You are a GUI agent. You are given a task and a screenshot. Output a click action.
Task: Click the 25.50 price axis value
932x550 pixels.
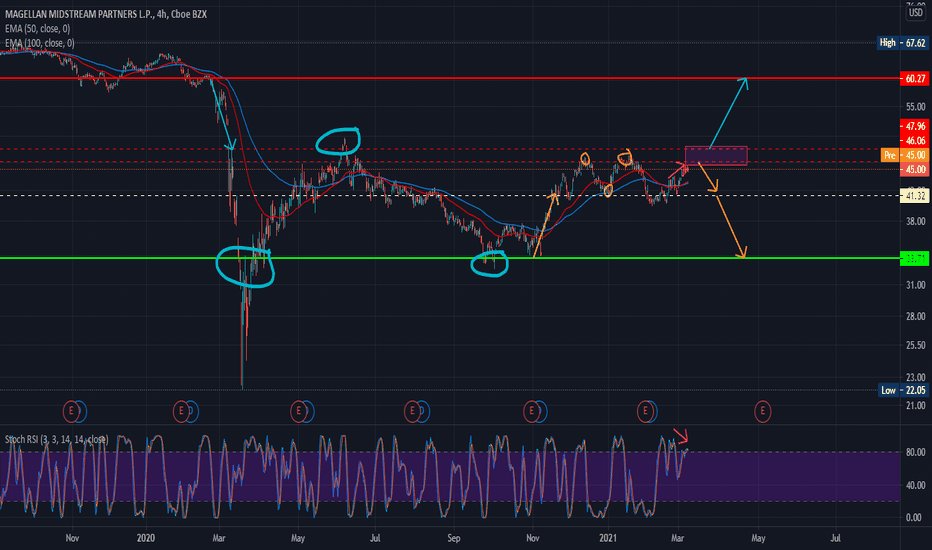coord(916,345)
